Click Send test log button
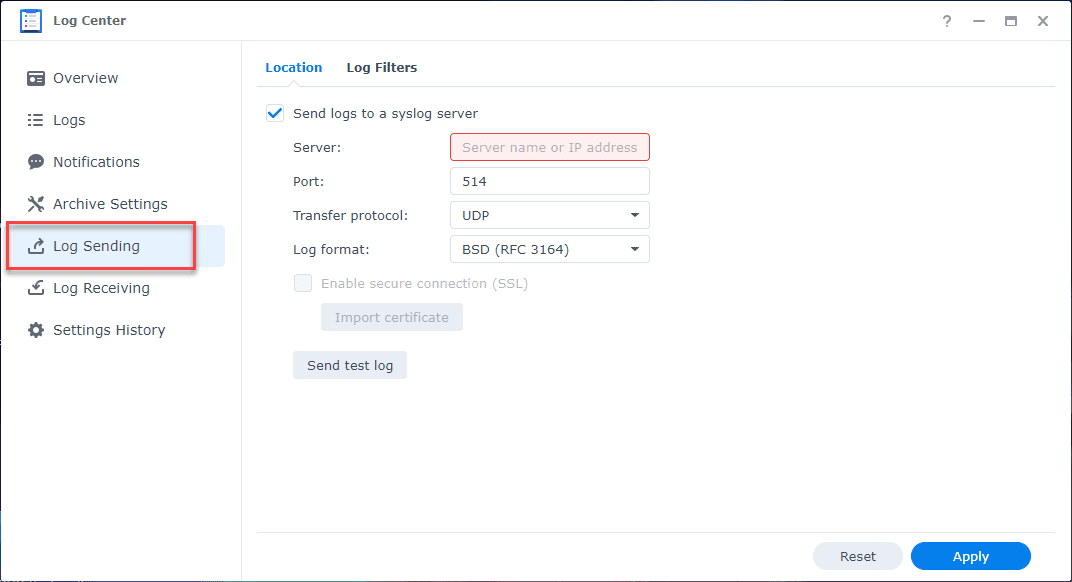 [x=349, y=365]
